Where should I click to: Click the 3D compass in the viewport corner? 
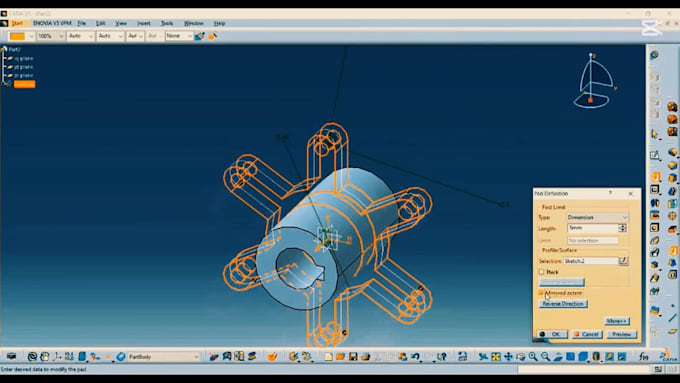click(595, 82)
